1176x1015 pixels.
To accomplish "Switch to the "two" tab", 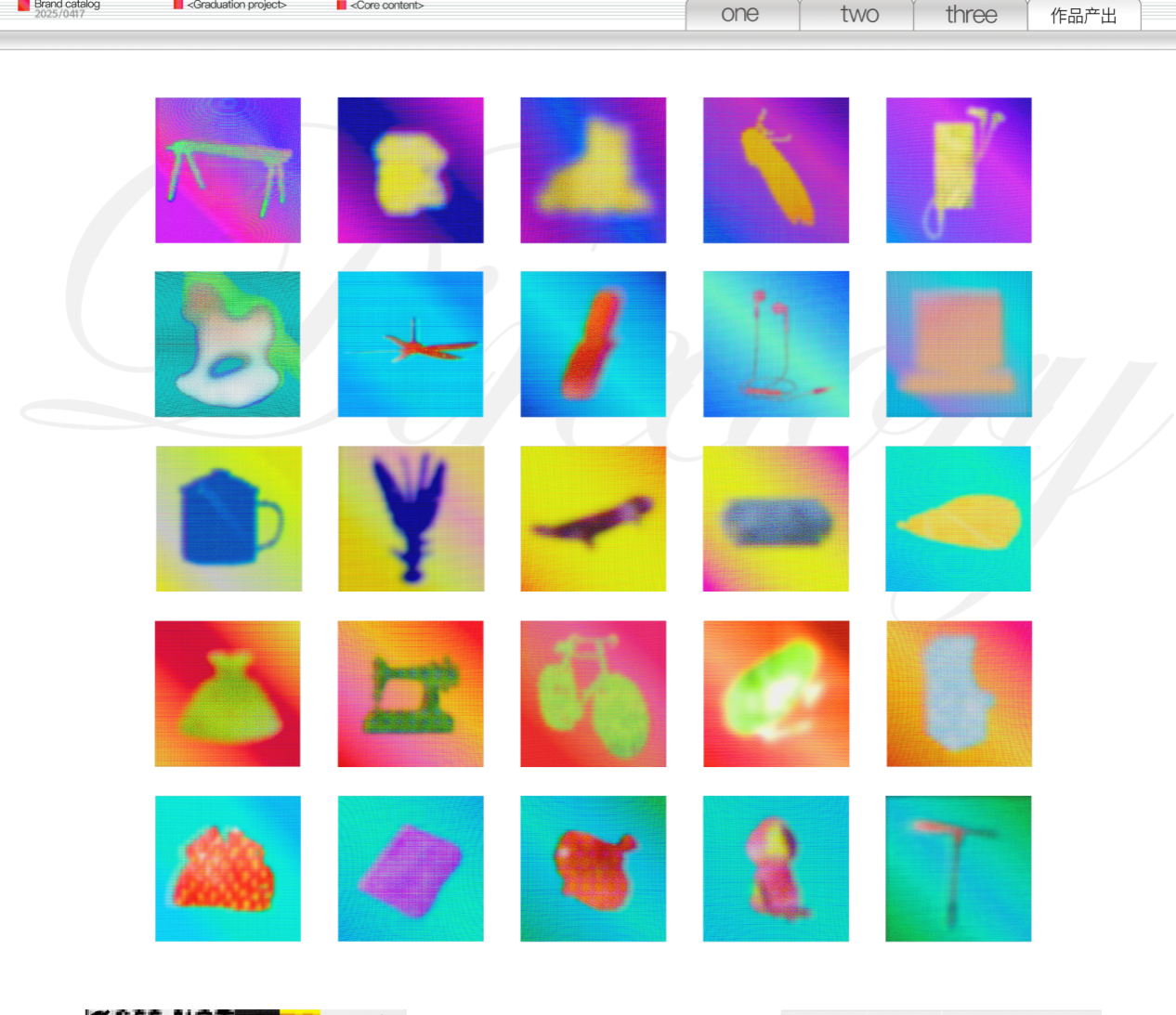I will 859,15.
